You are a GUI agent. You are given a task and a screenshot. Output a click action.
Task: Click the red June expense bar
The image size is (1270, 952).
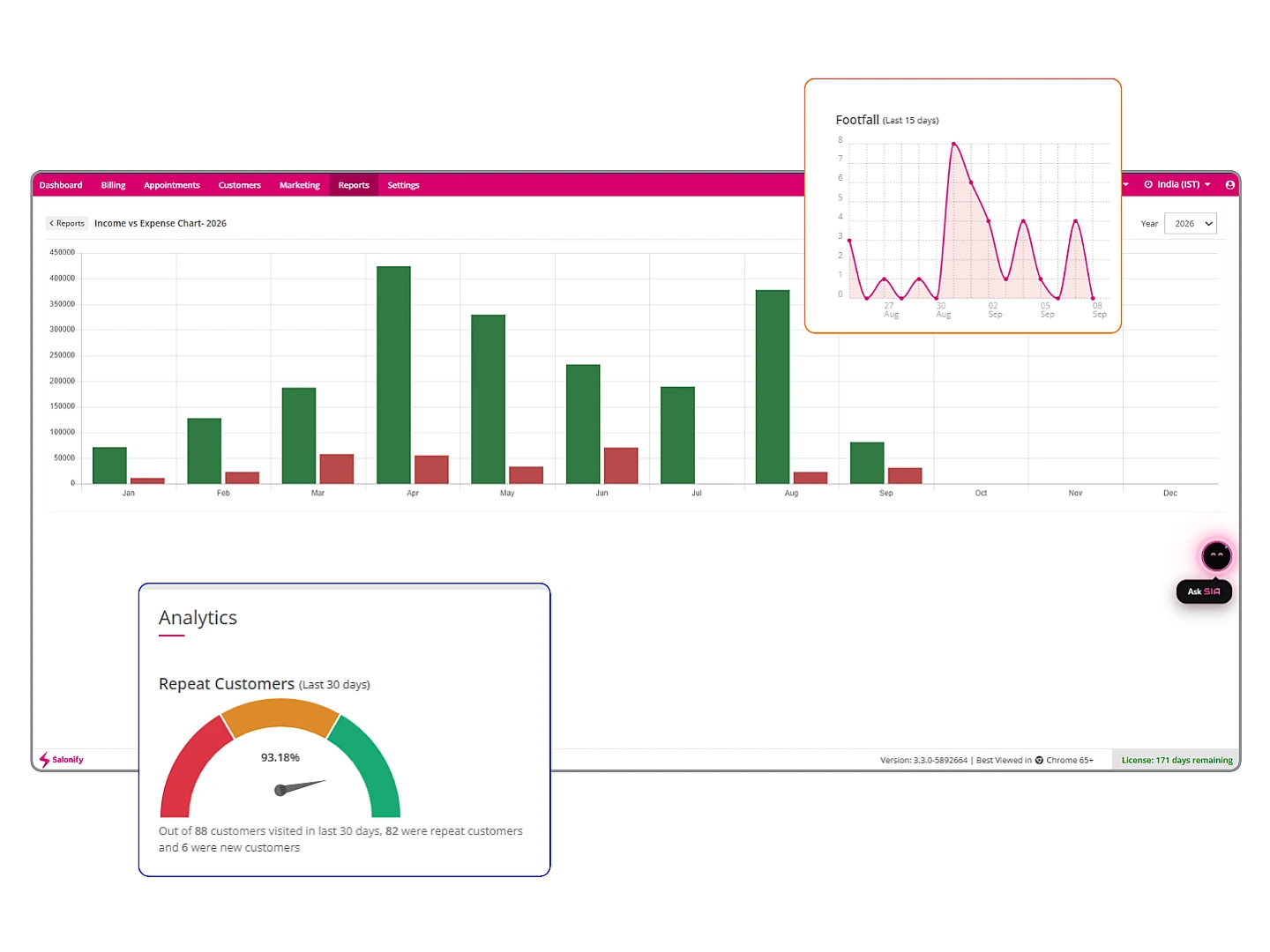click(621, 465)
